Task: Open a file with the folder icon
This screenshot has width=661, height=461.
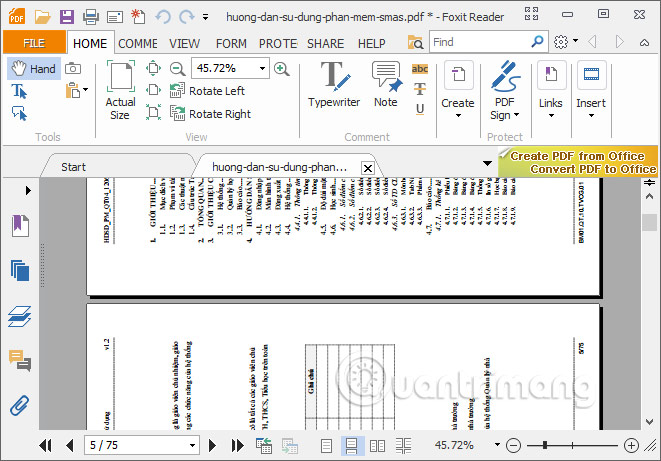Action: [42, 17]
